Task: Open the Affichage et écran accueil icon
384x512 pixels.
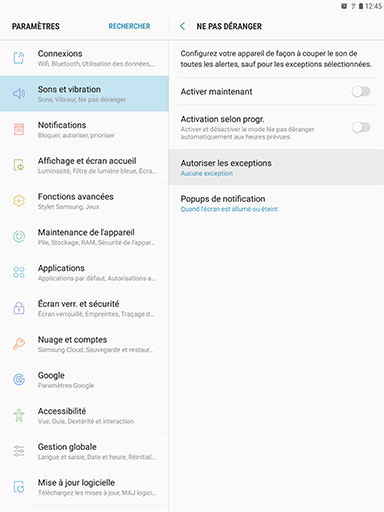Action: point(19,165)
